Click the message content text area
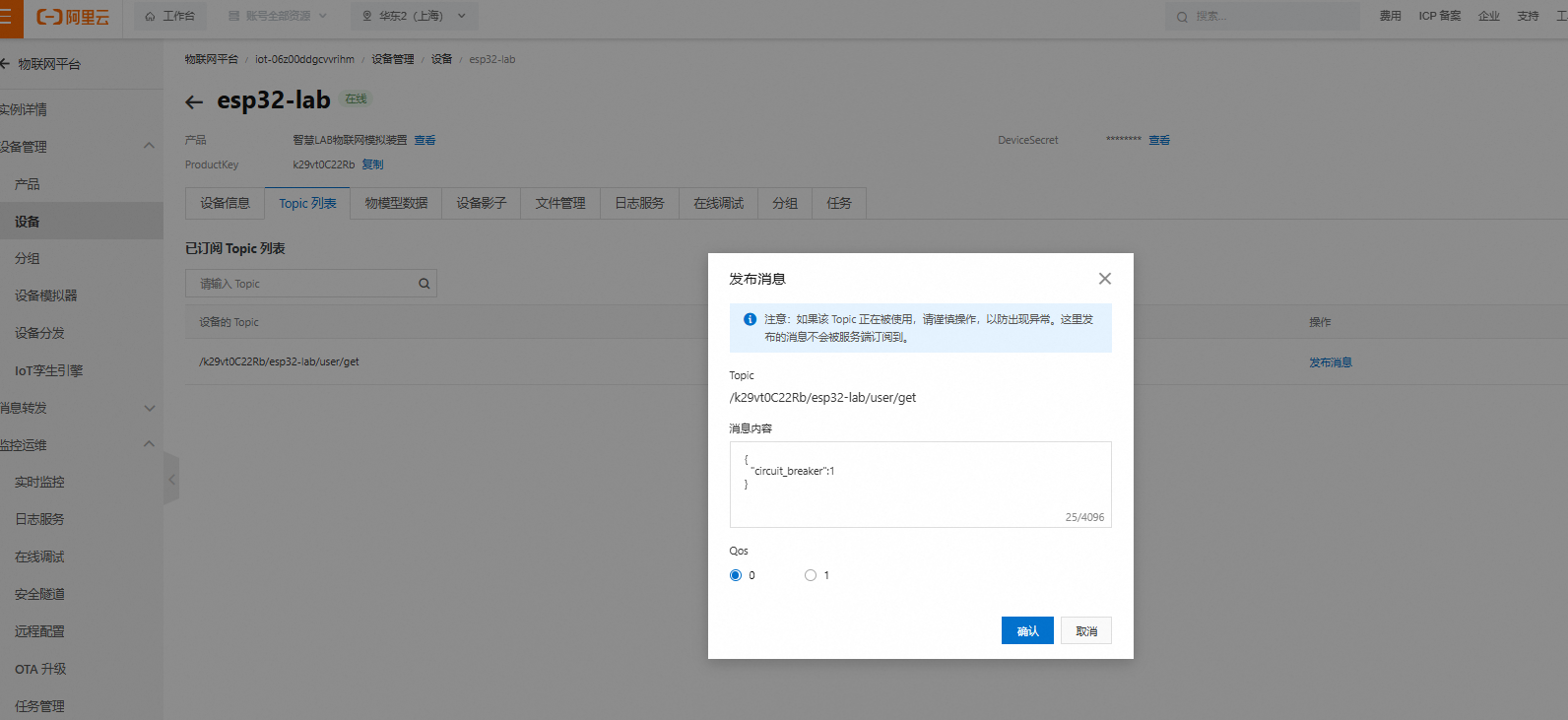1568x720 pixels. (x=920, y=483)
